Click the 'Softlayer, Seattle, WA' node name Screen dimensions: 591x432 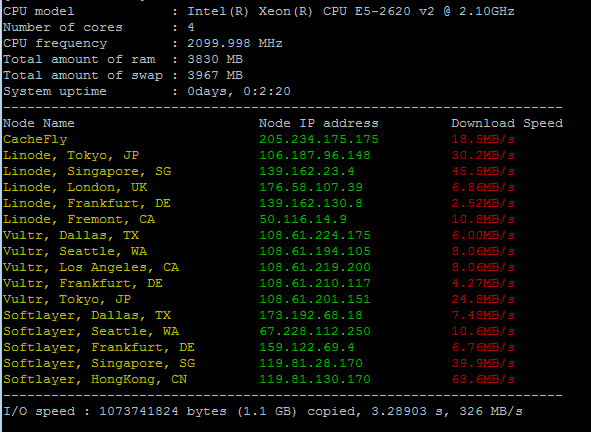tap(91, 332)
